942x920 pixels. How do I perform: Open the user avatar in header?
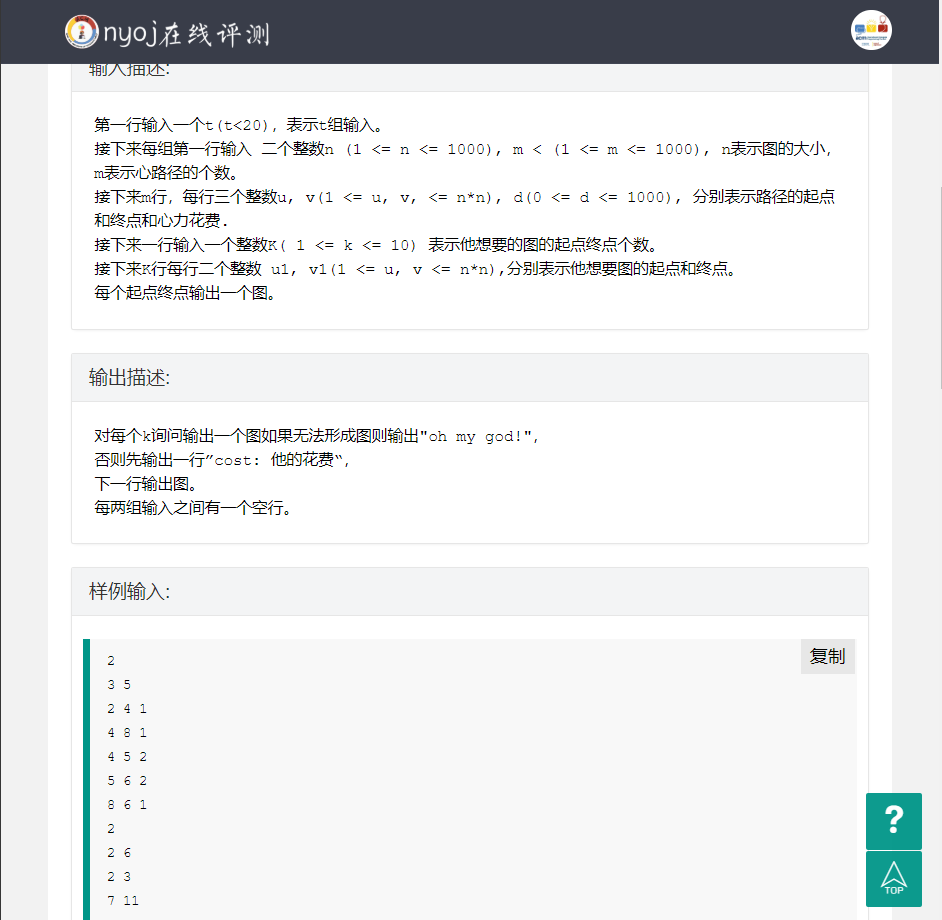(x=871, y=30)
